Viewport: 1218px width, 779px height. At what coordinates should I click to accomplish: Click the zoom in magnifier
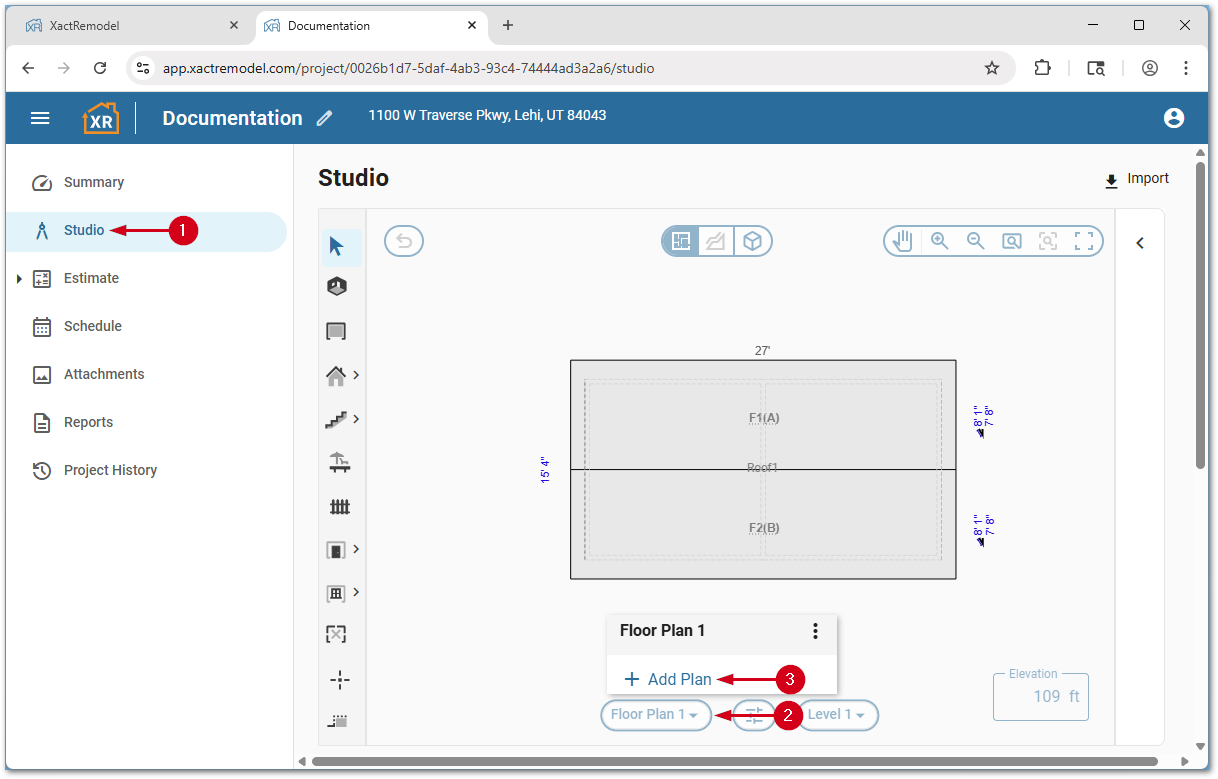[x=939, y=241]
